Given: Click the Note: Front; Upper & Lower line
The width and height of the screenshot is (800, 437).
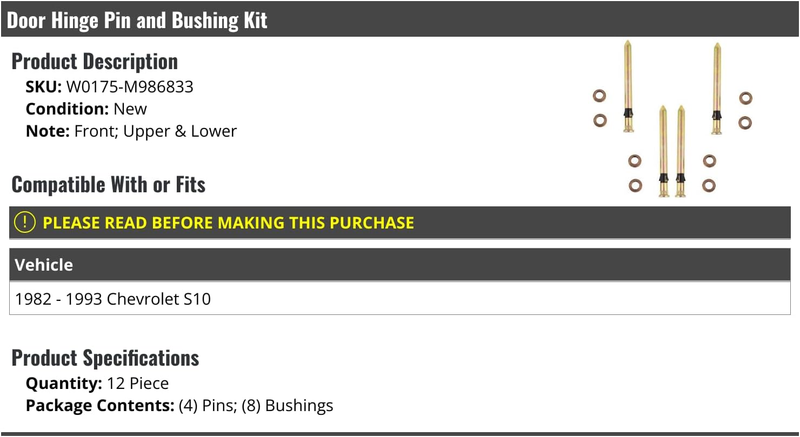Looking at the screenshot, I should pos(131,131).
